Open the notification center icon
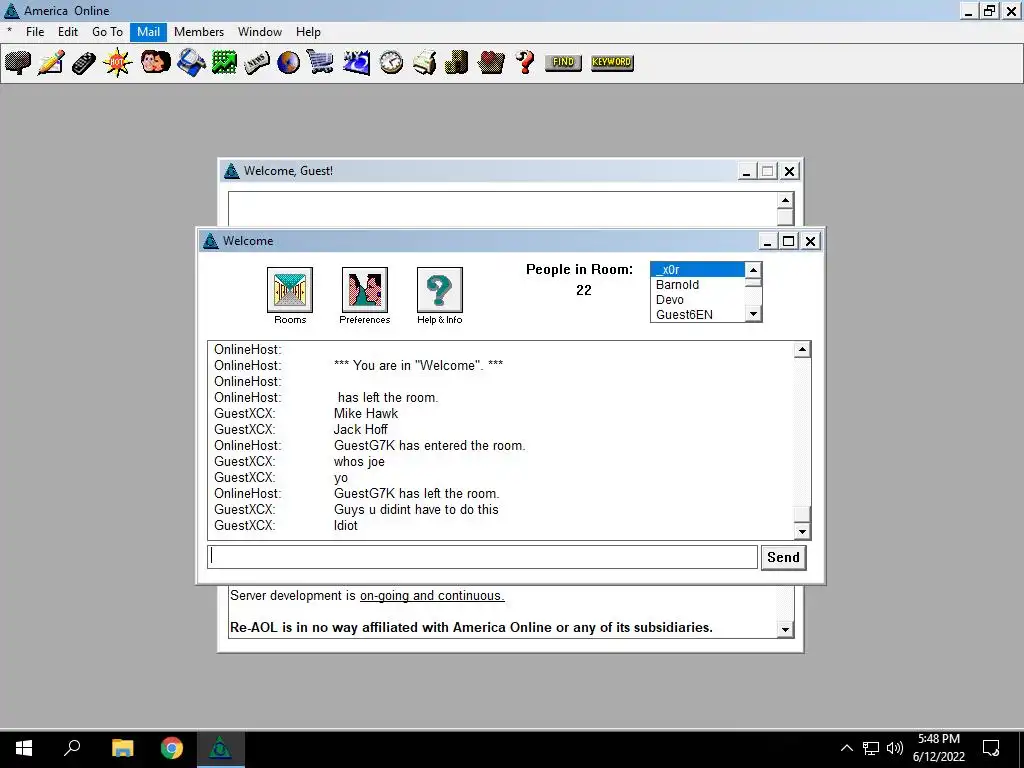This screenshot has width=1024, height=768. point(991,748)
